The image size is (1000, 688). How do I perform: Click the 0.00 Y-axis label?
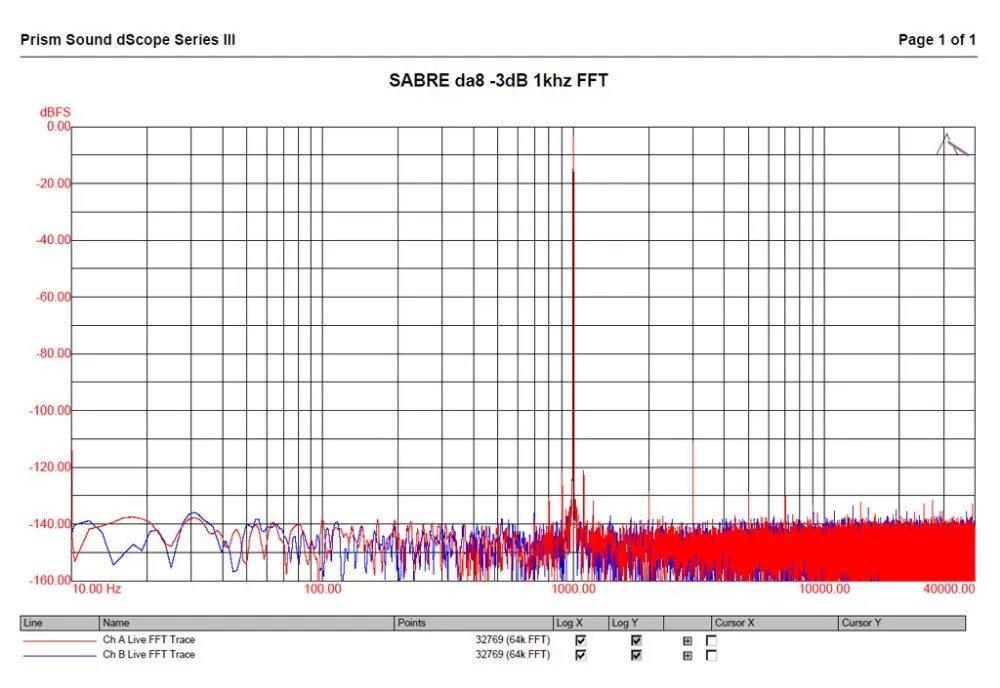(59, 126)
